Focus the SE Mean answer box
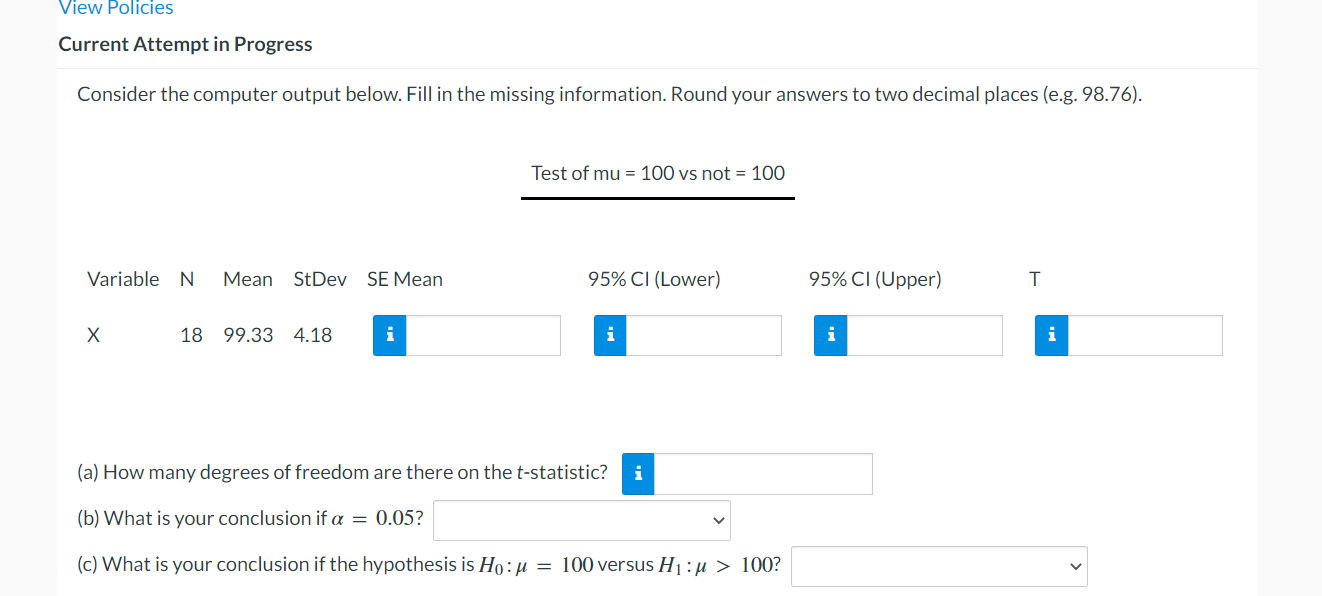This screenshot has height=596, width=1322. pyautogui.click(x=483, y=336)
